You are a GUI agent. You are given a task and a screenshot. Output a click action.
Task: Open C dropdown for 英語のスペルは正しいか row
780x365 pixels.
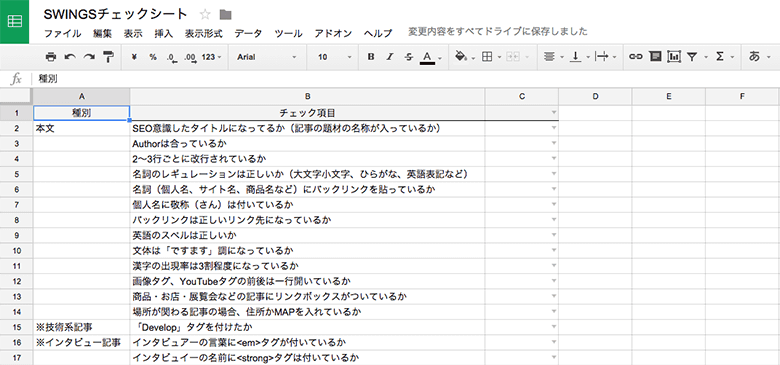pyautogui.click(x=553, y=236)
